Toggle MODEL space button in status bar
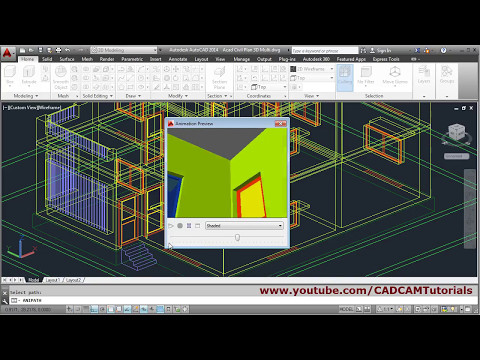Viewport: 480px width, 360px height. tap(346, 309)
